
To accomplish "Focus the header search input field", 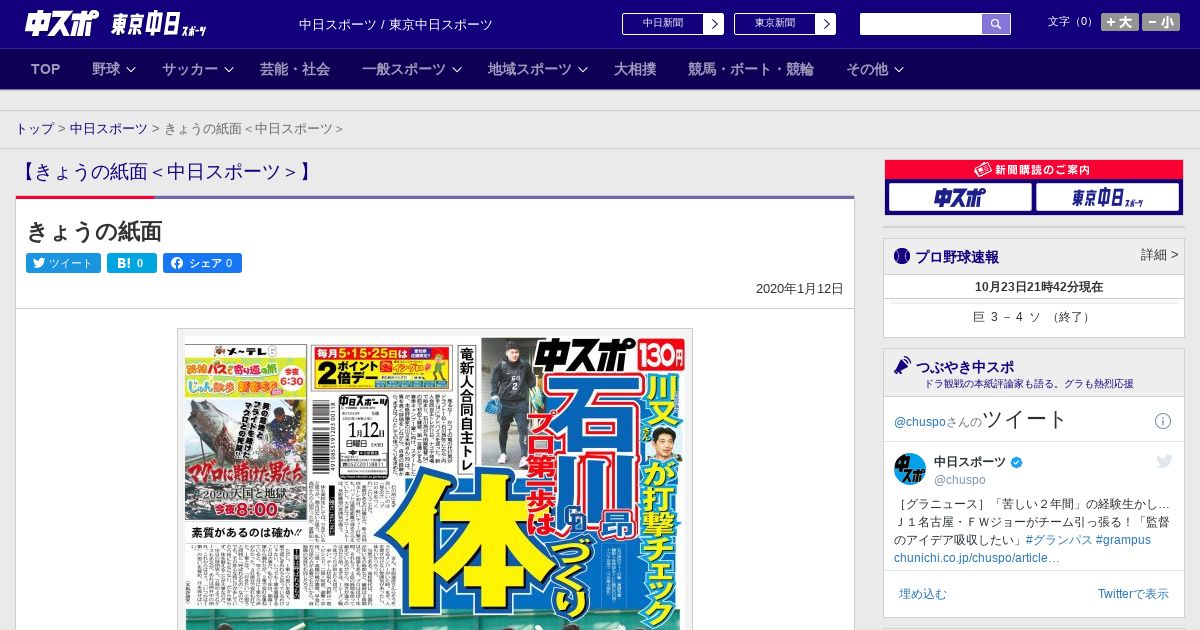I will coord(921,24).
